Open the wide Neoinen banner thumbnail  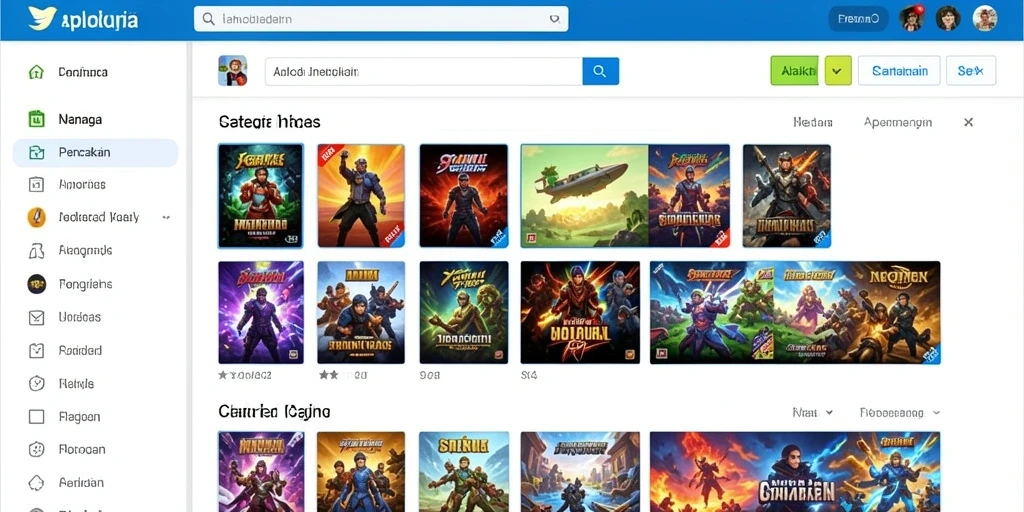pos(795,312)
